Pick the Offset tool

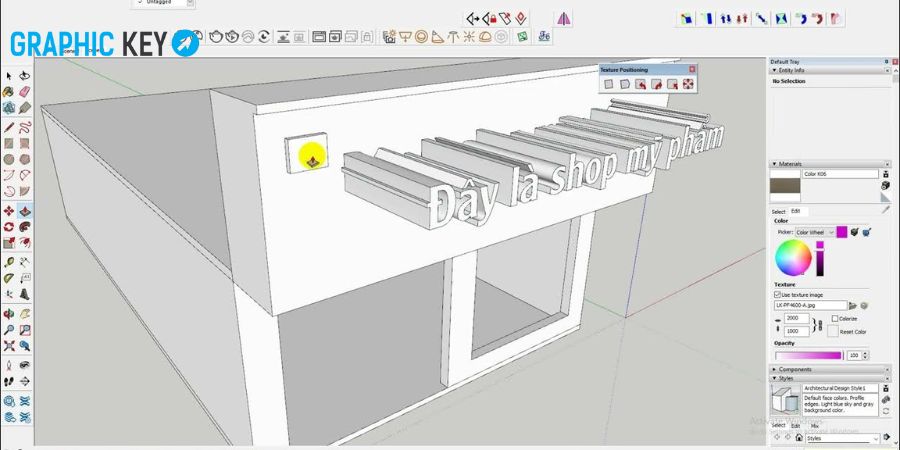25,243
